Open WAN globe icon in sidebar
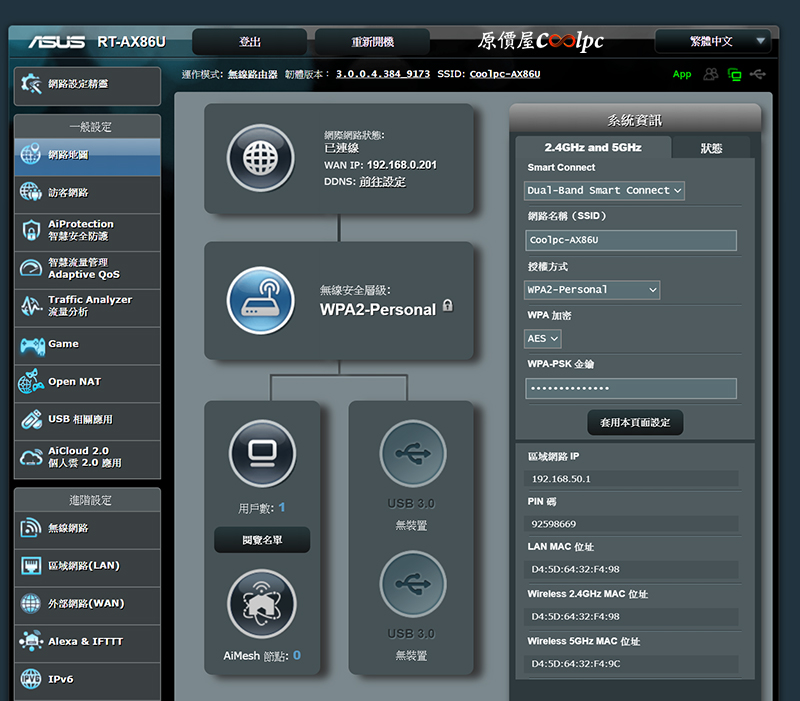Screen dimensions: 800x701 (x=31, y=604)
